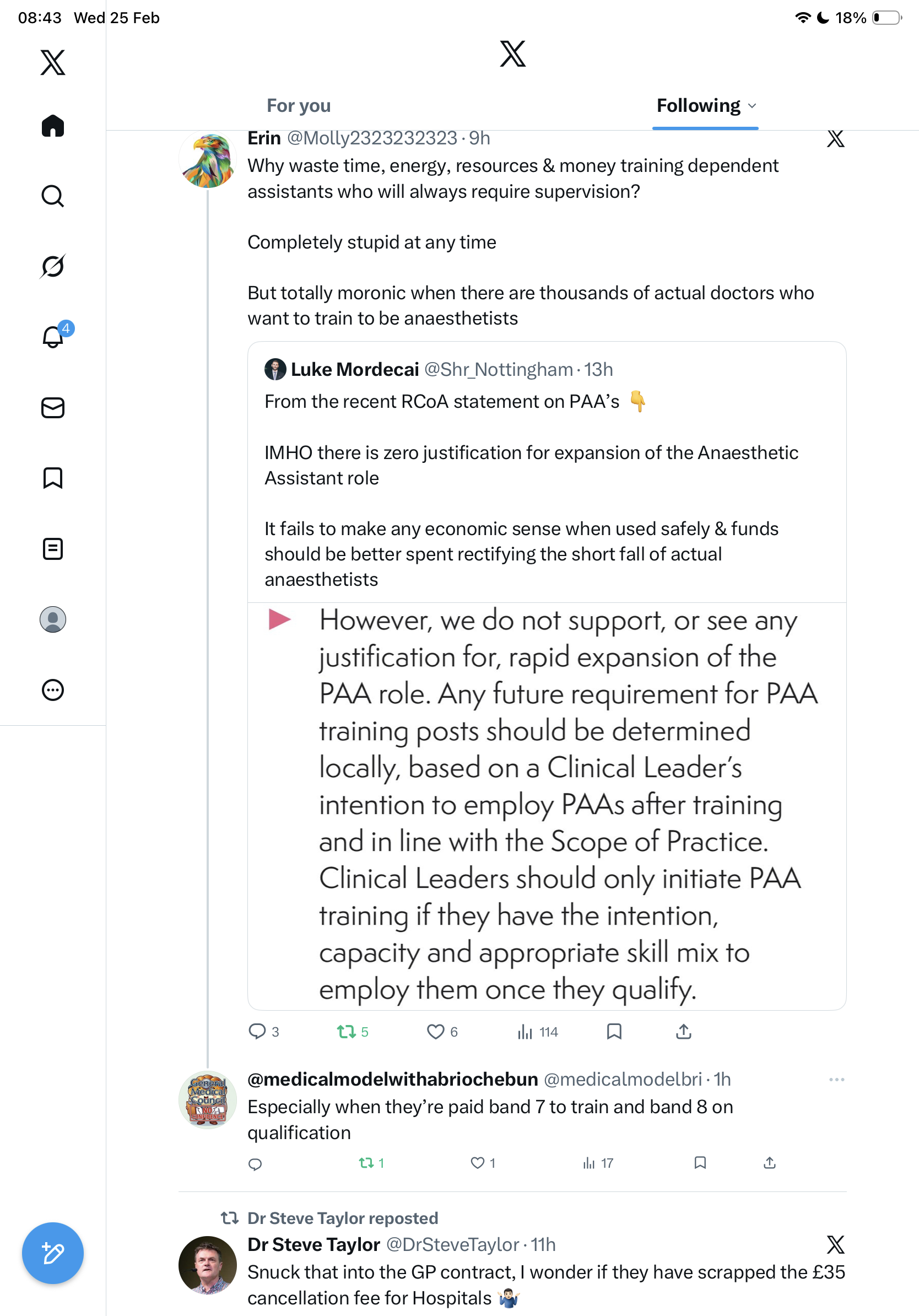Open Dr Steve Taylor's profile name
Image resolution: width=919 pixels, height=1316 pixels.
313,1244
